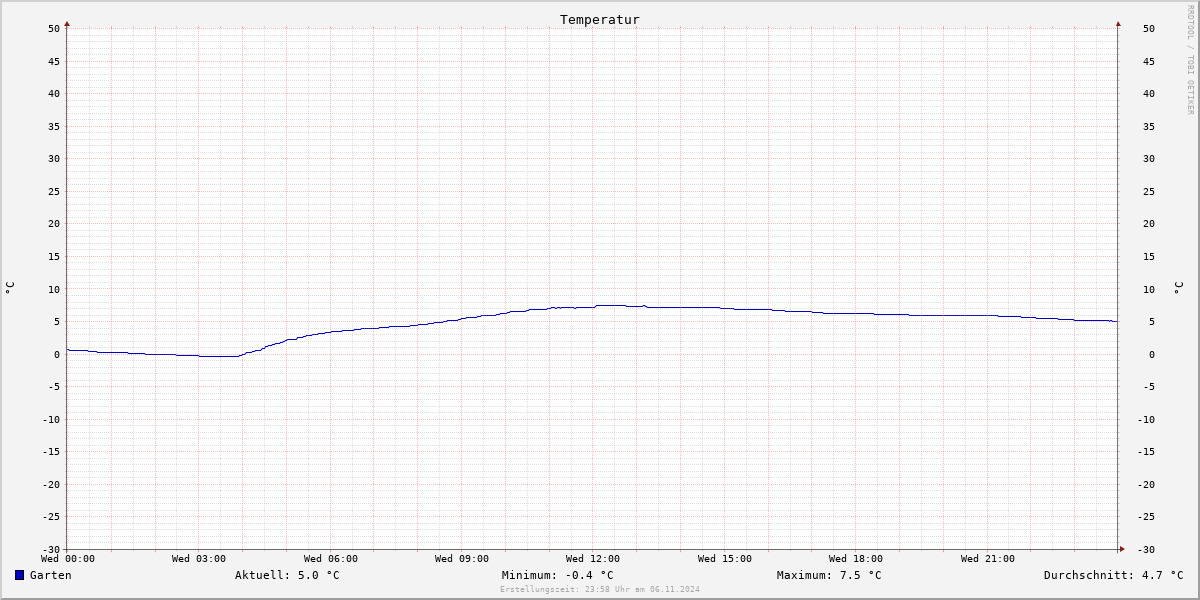The height and width of the screenshot is (600, 1200).
Task: Click the chart title Temperatur
Action: click(600, 20)
